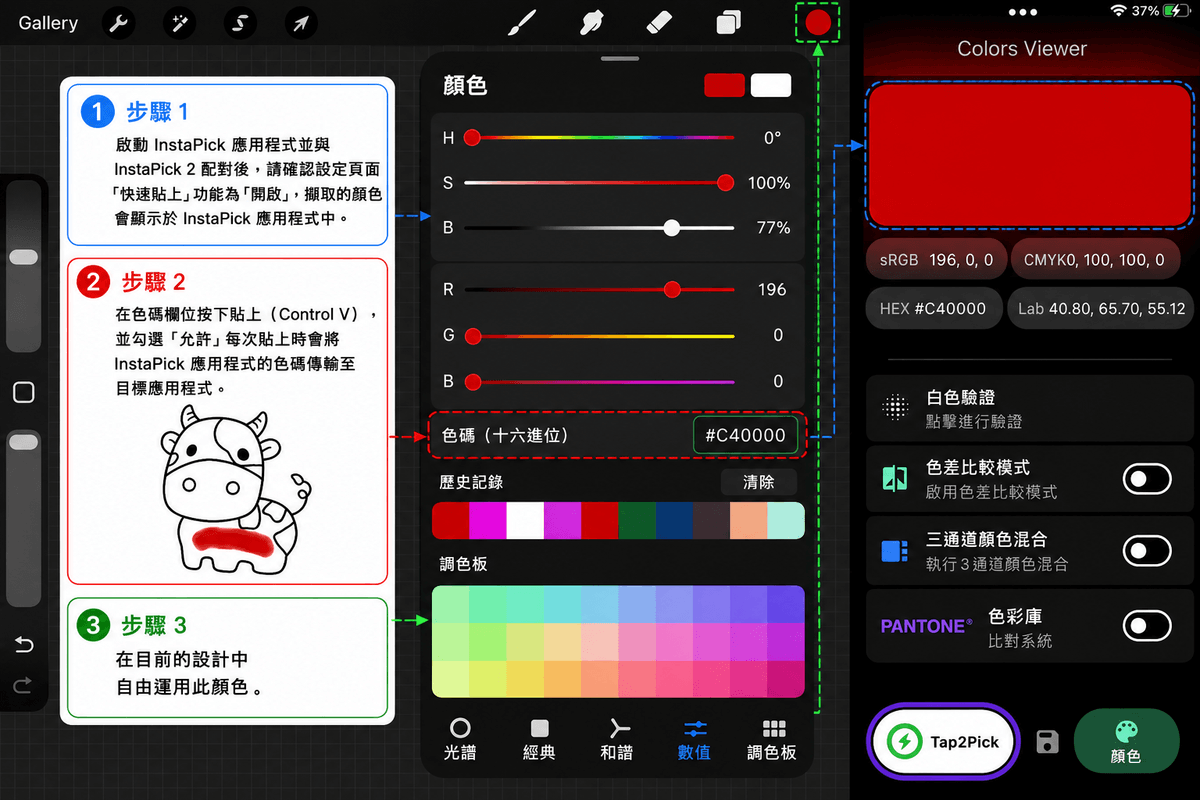
Task: Clear the color history with 清除
Action: [x=759, y=482]
